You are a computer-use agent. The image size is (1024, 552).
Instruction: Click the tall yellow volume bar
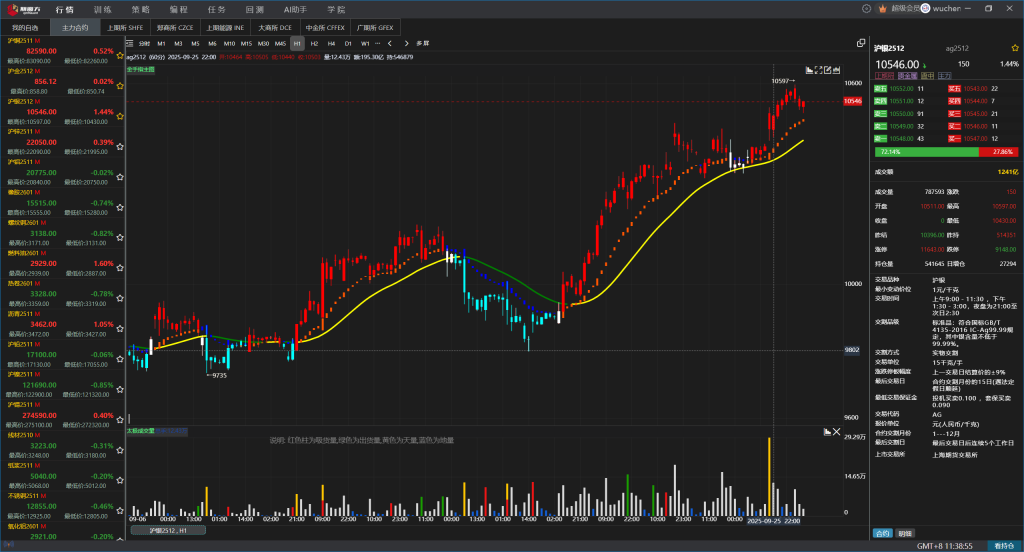tap(769, 477)
